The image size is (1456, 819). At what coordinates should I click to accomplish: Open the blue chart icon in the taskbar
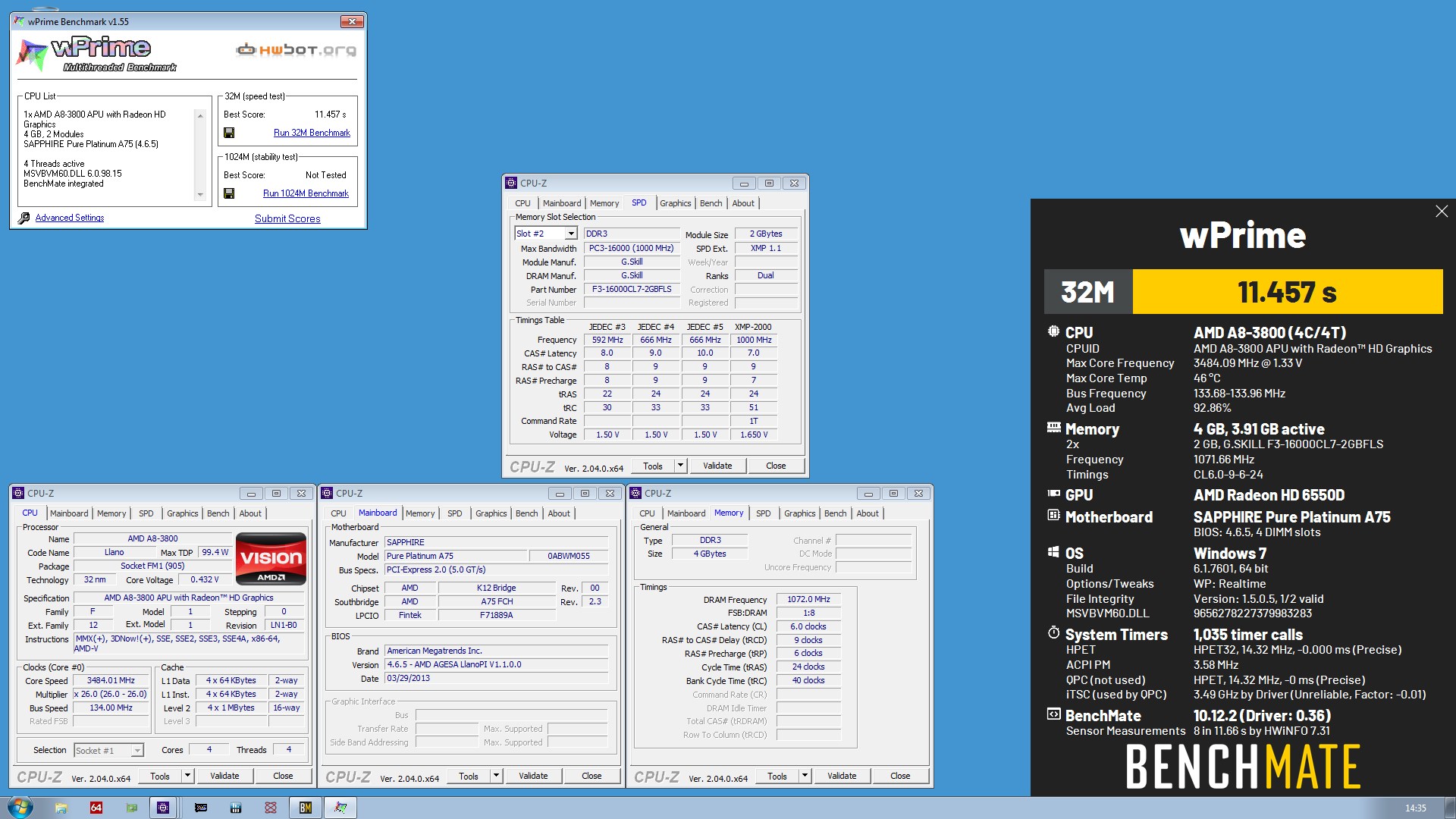[236, 808]
